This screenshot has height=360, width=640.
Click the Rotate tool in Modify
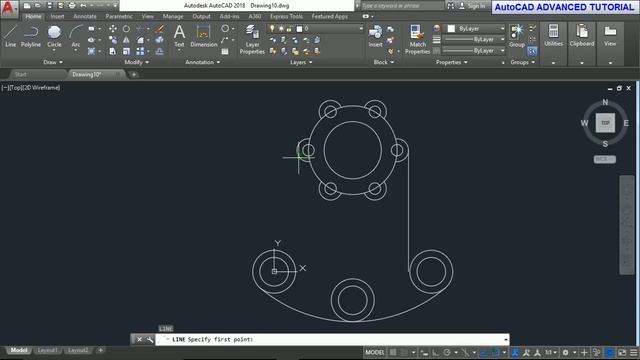pos(127,29)
